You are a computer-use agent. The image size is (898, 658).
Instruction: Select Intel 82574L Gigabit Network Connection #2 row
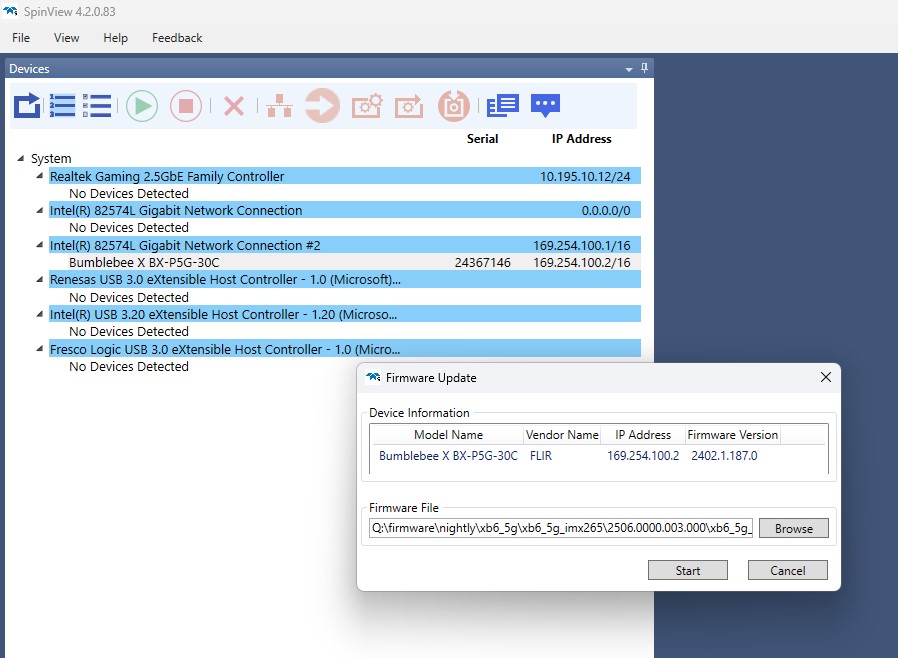(x=345, y=245)
